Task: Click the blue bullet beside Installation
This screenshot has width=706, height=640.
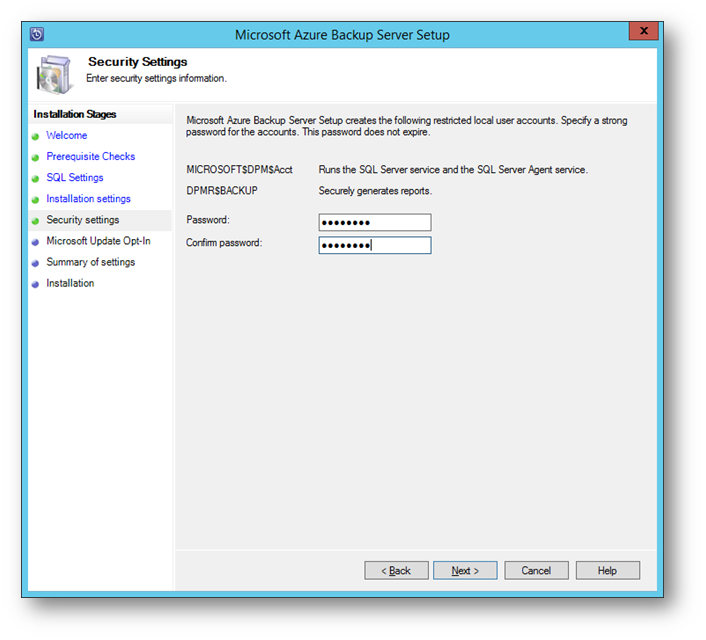Action: [x=36, y=285]
